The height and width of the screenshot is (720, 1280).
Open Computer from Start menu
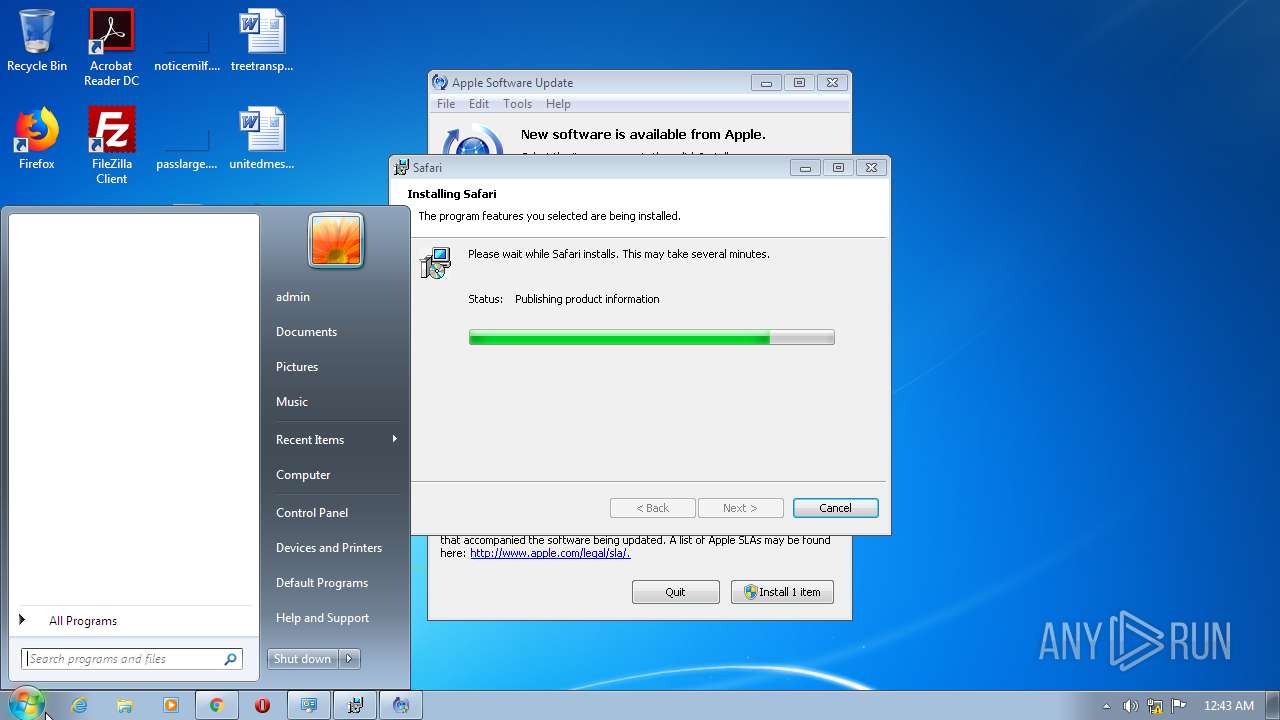[303, 475]
